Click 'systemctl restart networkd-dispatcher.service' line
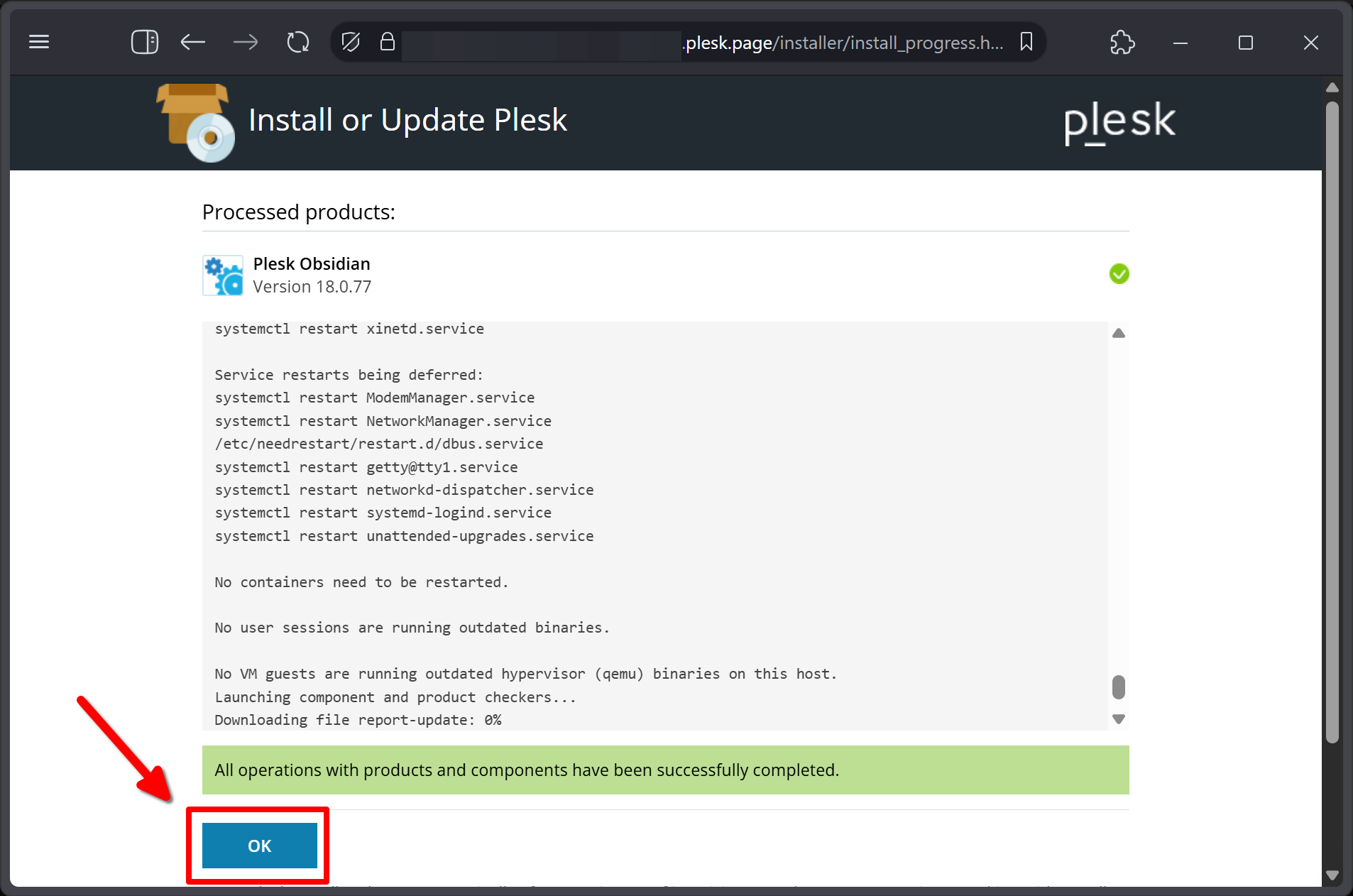The image size is (1353, 896). (404, 490)
